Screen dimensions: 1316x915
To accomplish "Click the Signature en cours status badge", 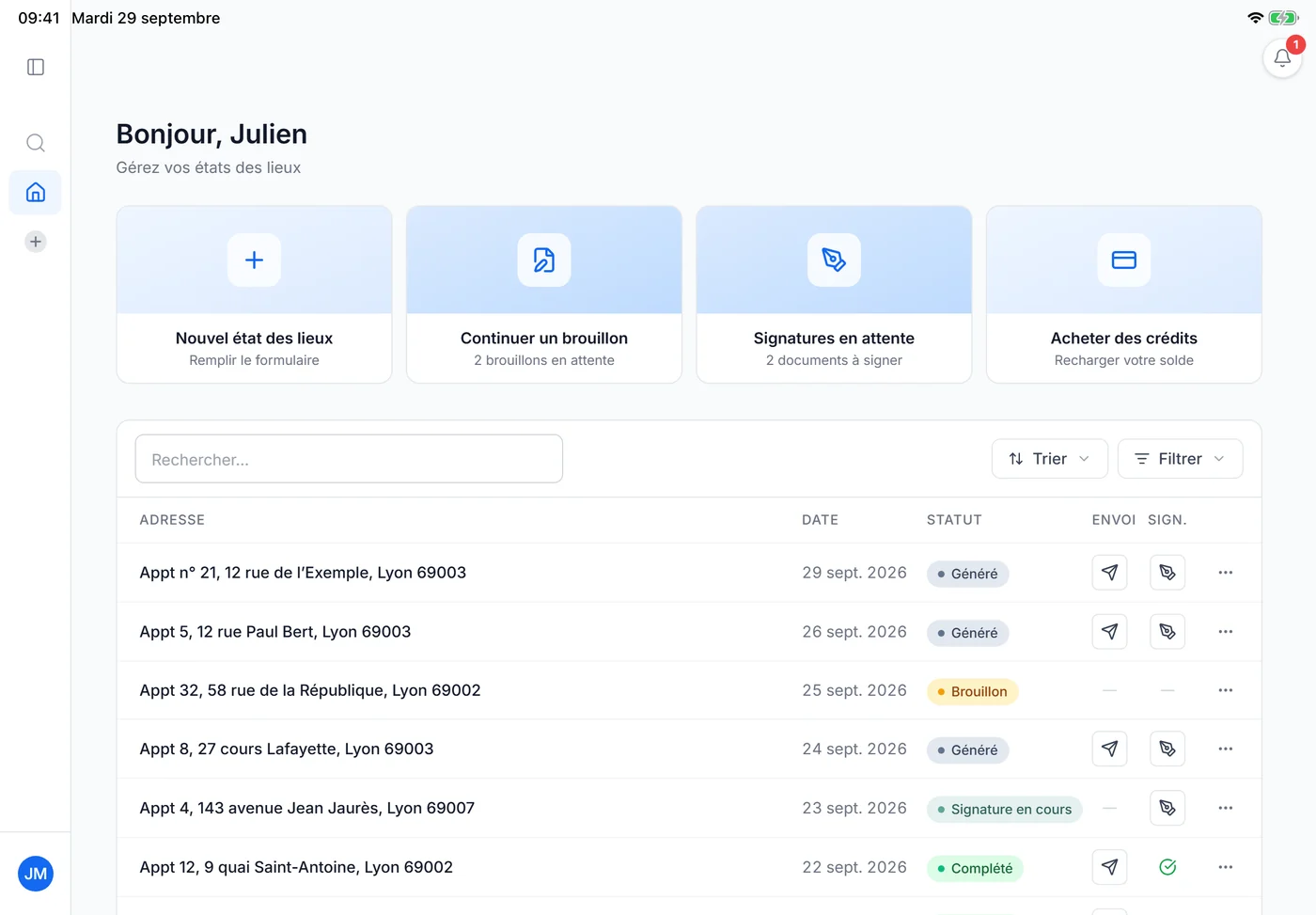I will pyautogui.click(x=1004, y=810).
